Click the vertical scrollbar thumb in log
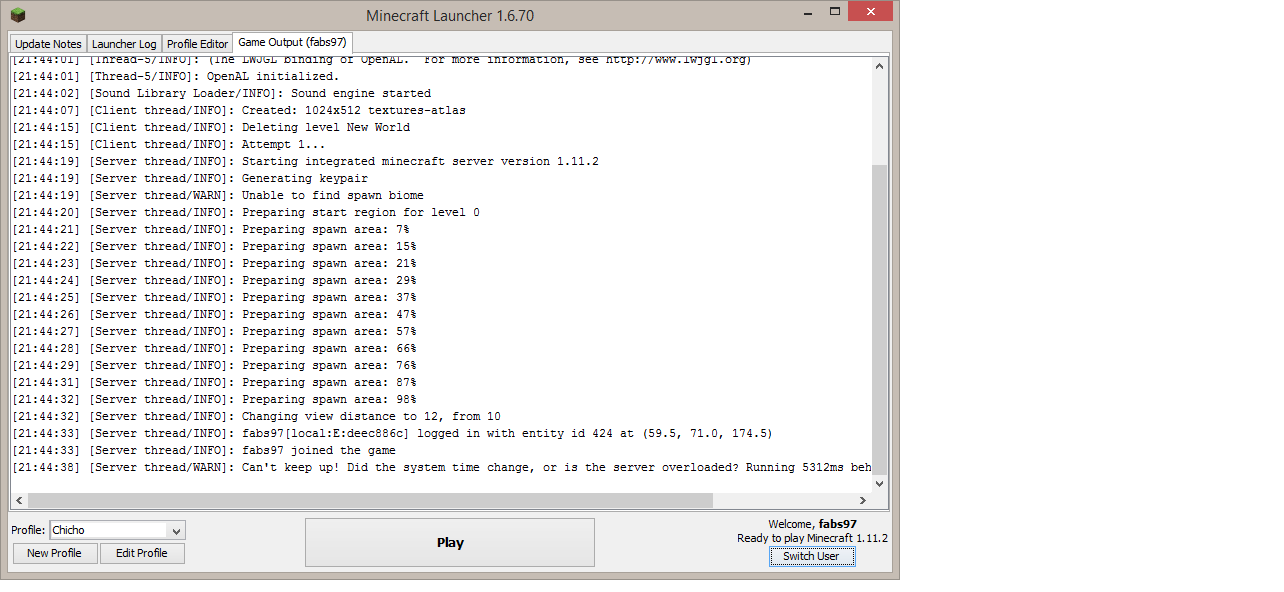Screen dimensions: 1284x592 880,319
